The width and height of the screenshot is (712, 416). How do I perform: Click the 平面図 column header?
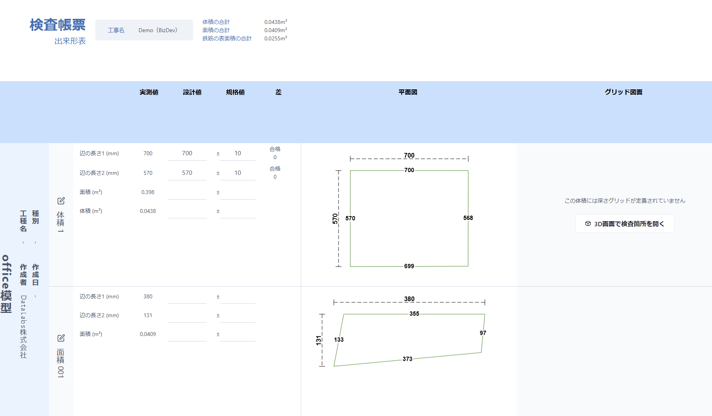[x=408, y=92]
